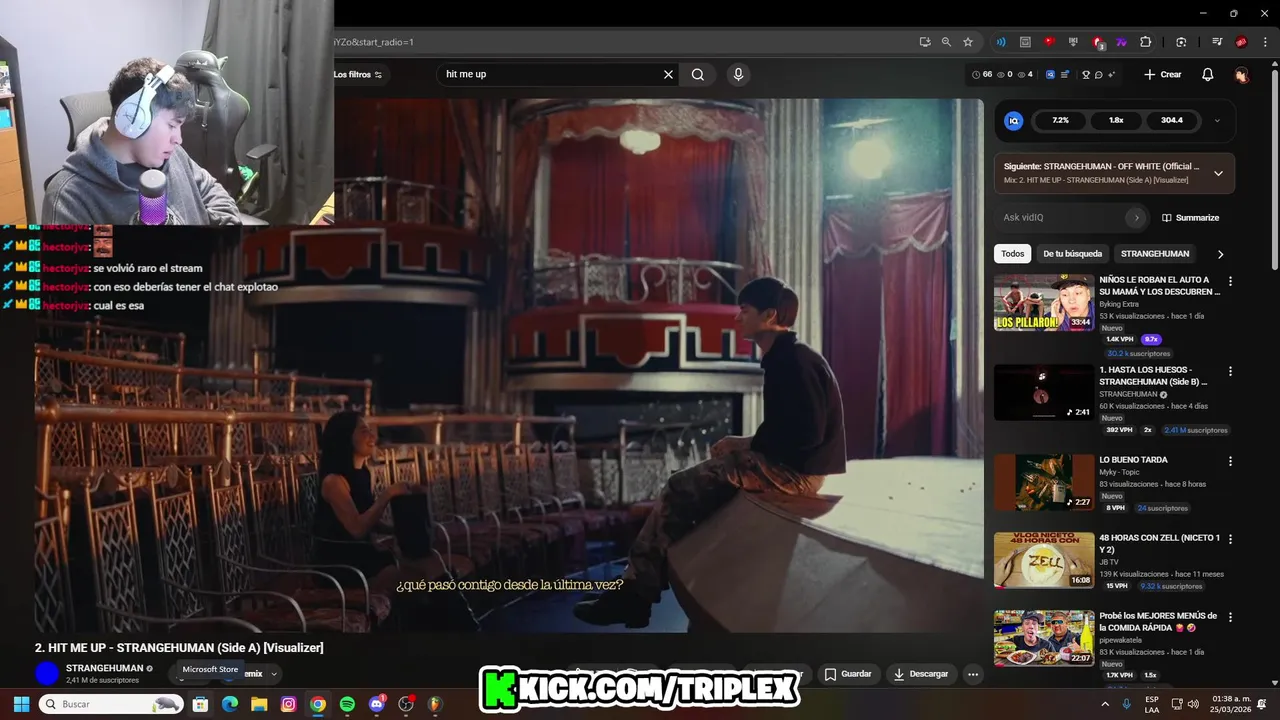1280x720 pixels.
Task: Open the Chrome extensions puzzle icon
Action: point(1146,42)
